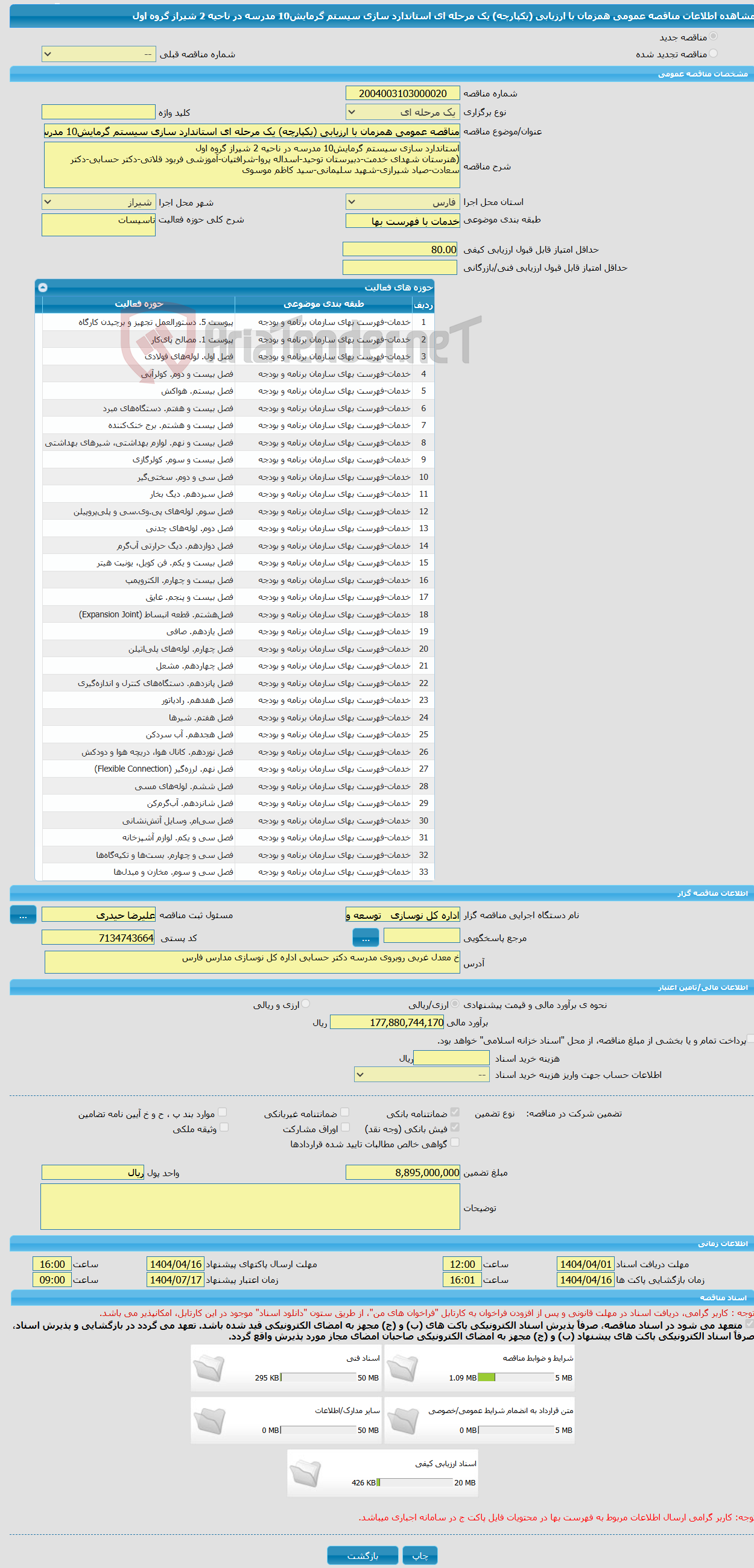Click the explanations text area
Screen dimensions: 754x1568
tap(250, 1206)
